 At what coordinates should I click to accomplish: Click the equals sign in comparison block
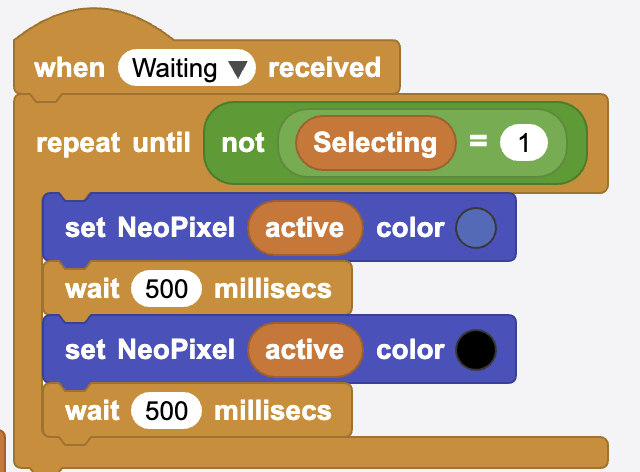coord(478,141)
